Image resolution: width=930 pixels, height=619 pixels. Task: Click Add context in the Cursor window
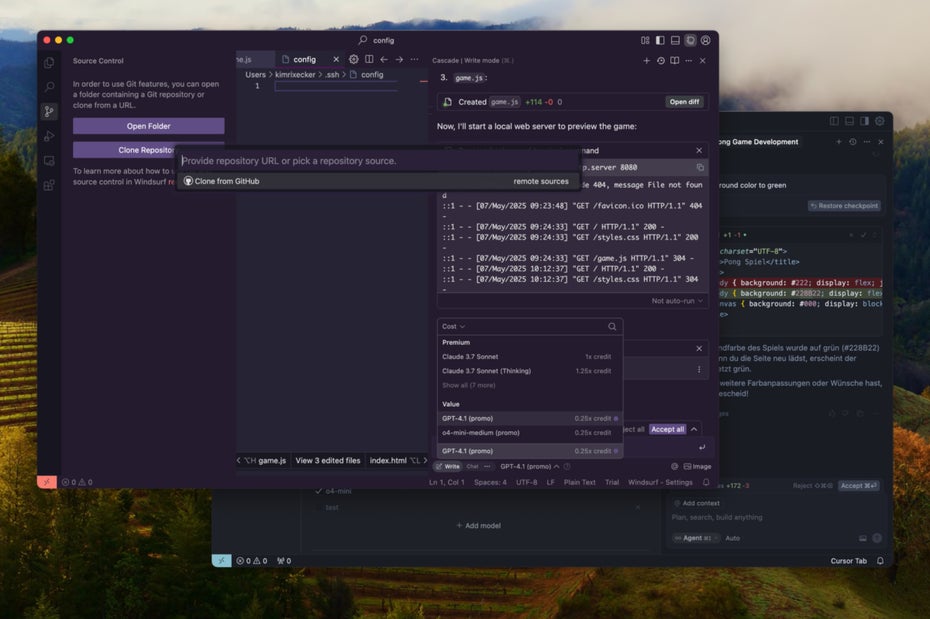(697, 503)
